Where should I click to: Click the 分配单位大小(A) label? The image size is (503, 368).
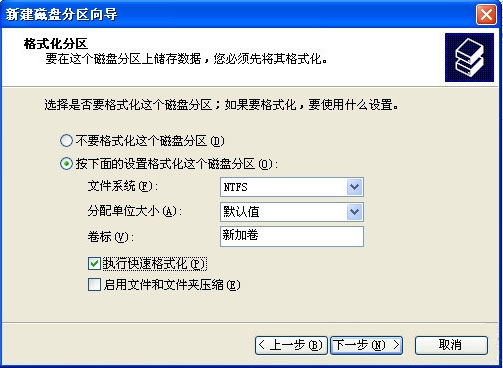pyautogui.click(x=135, y=211)
